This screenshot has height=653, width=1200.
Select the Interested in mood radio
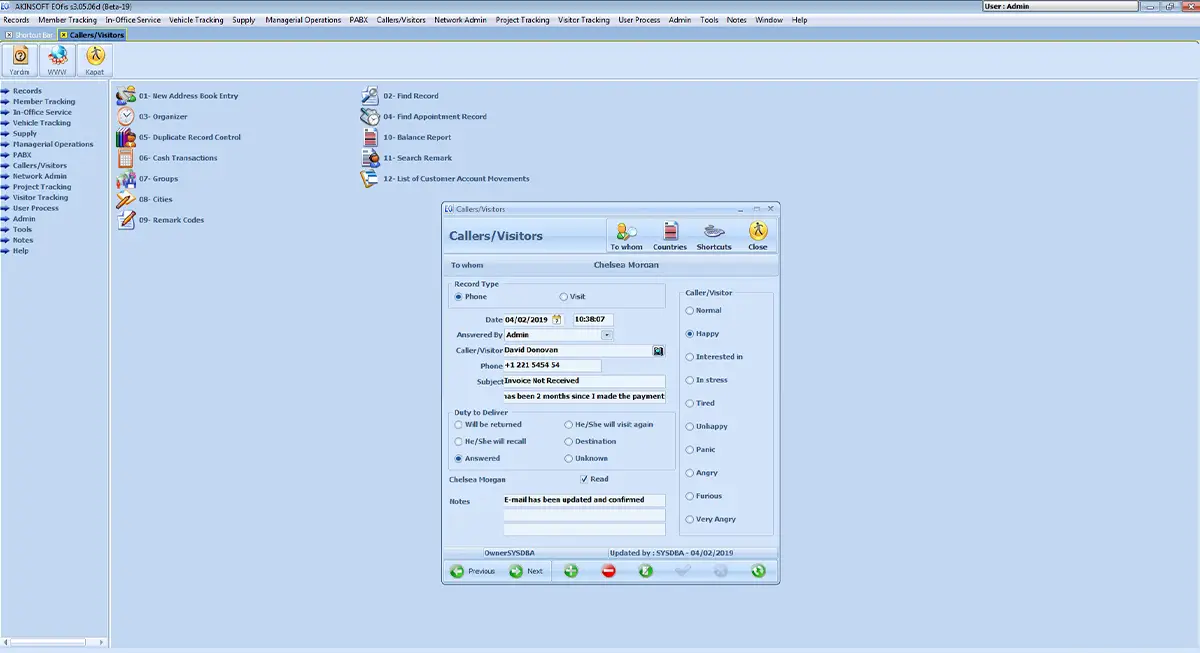click(x=690, y=357)
